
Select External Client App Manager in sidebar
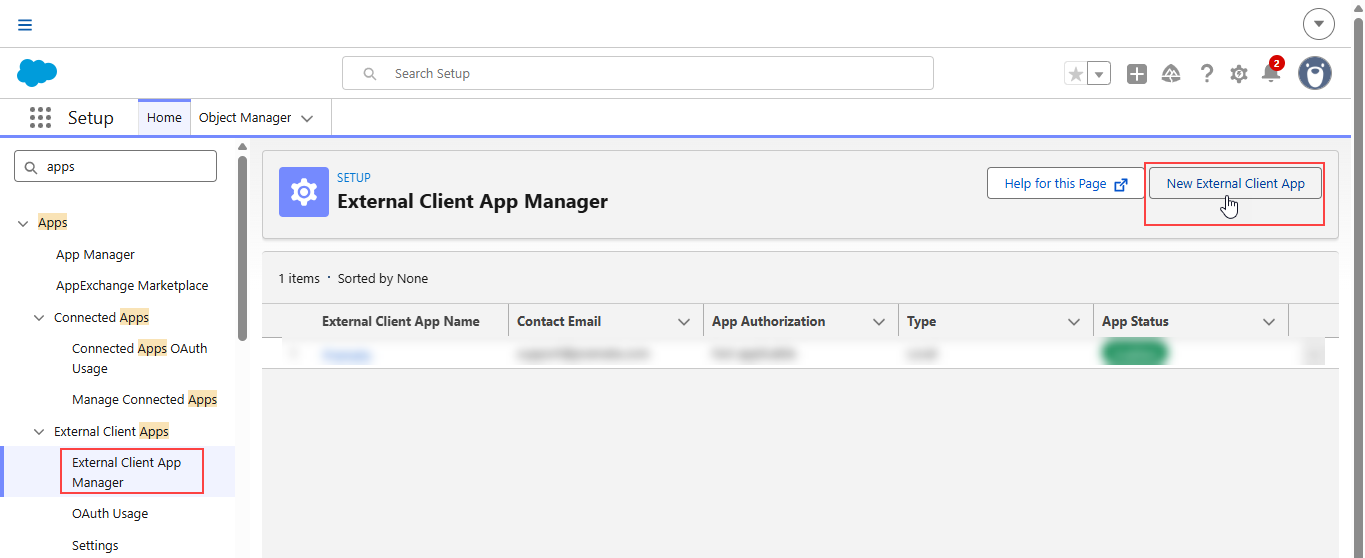127,472
